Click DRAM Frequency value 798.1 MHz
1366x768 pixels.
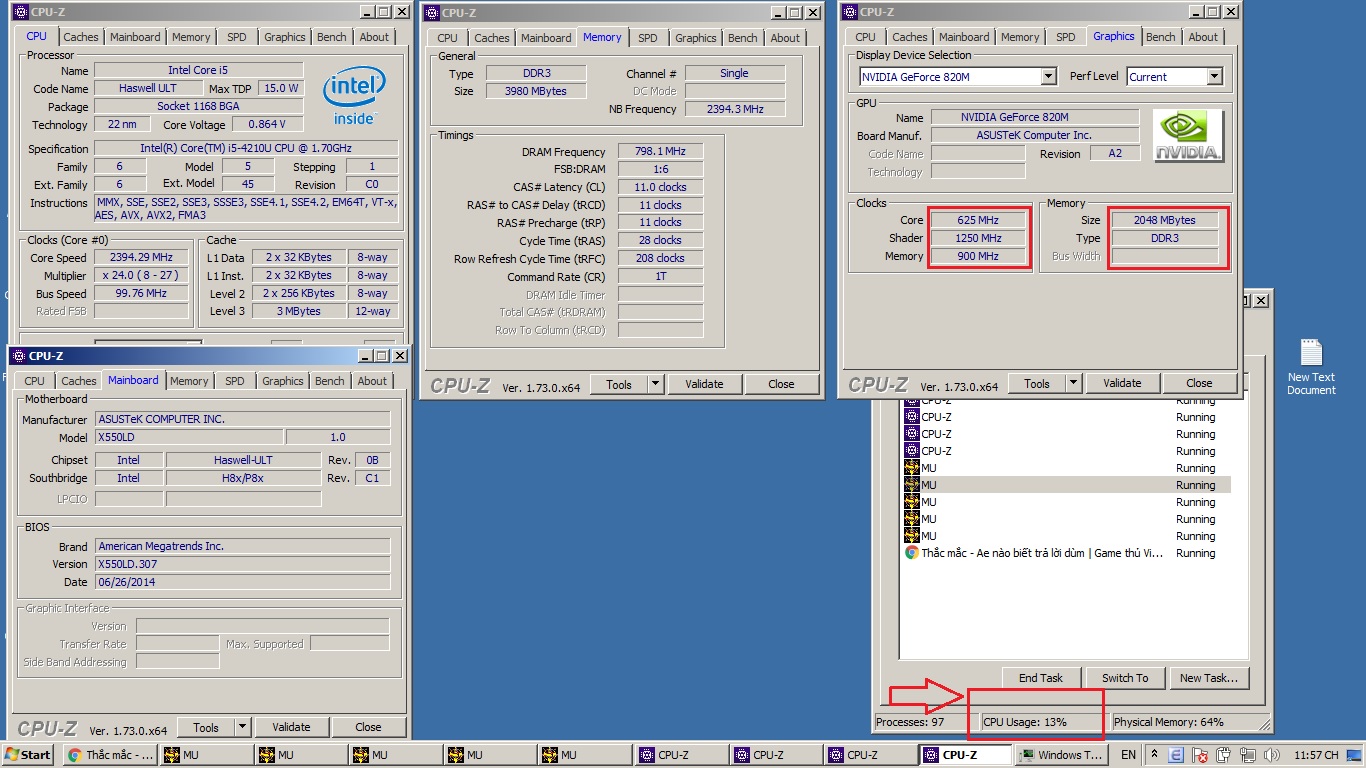660,152
